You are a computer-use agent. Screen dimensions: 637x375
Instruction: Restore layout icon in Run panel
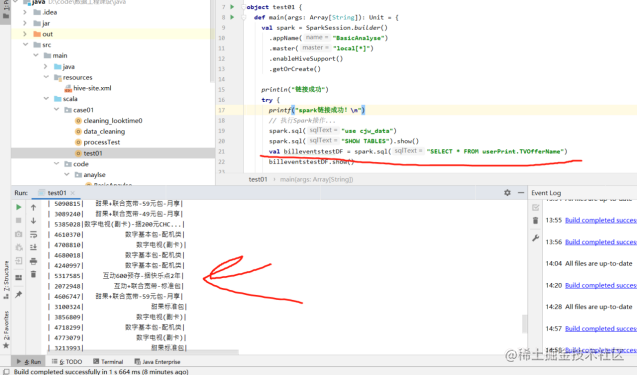[18, 277]
